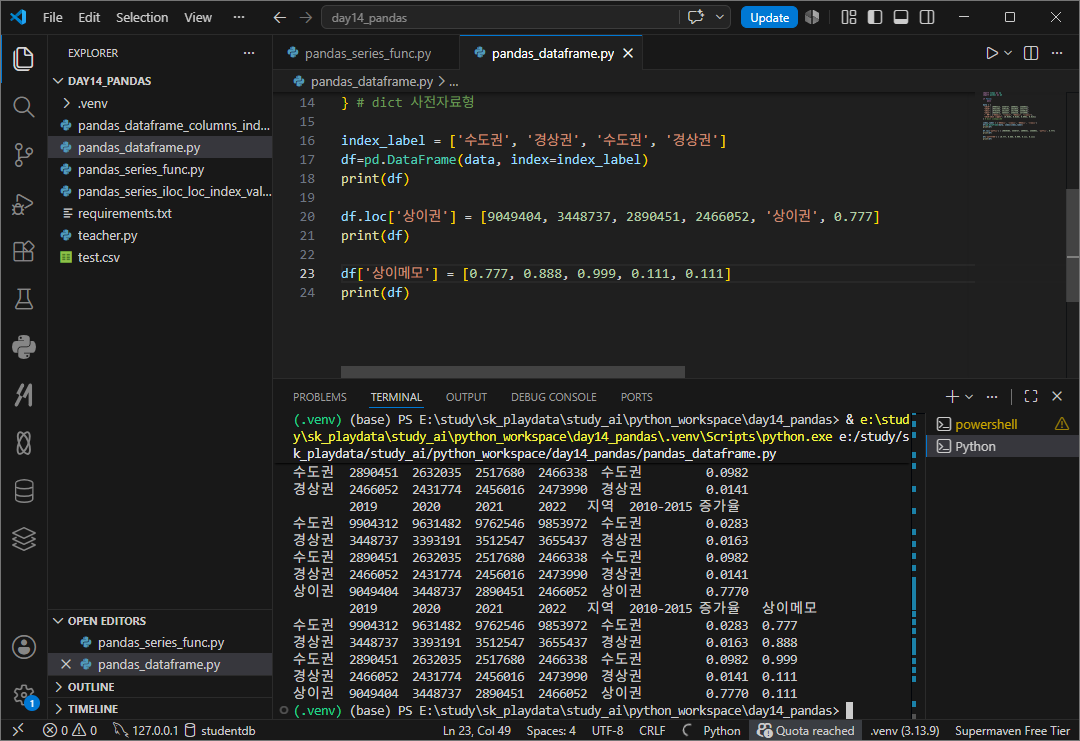Close the terminal panel

[x=1057, y=396]
